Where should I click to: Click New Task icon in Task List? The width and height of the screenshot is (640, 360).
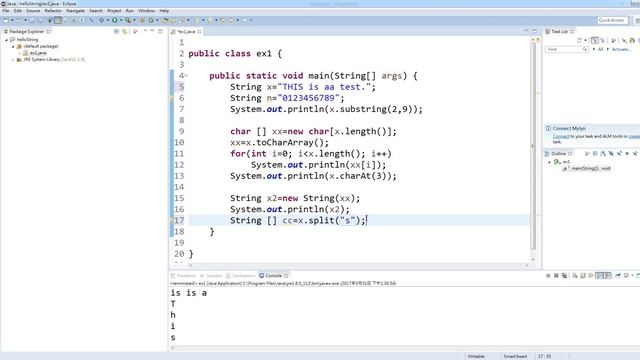(579, 40)
